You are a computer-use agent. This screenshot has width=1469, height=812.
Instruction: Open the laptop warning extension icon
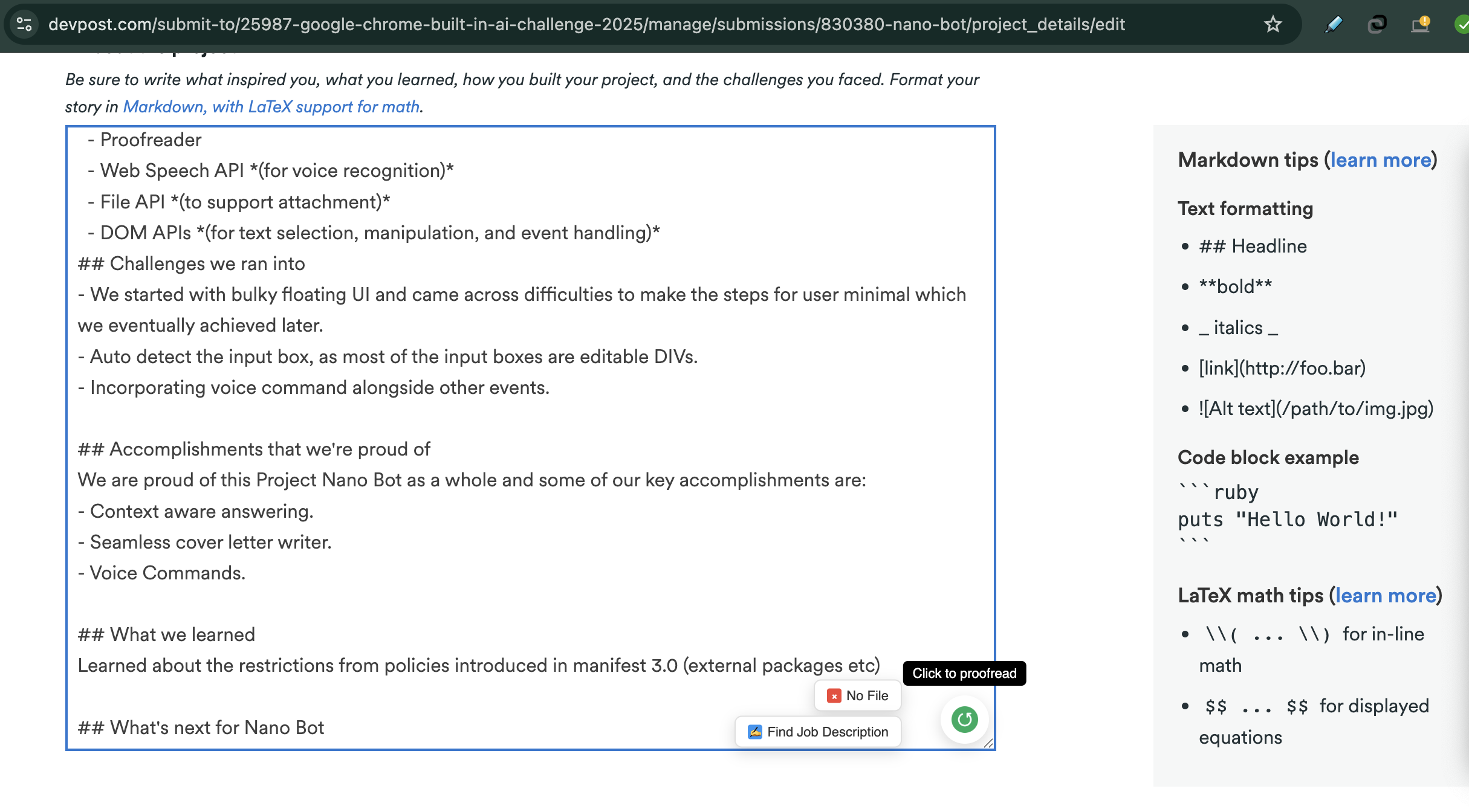[1420, 24]
